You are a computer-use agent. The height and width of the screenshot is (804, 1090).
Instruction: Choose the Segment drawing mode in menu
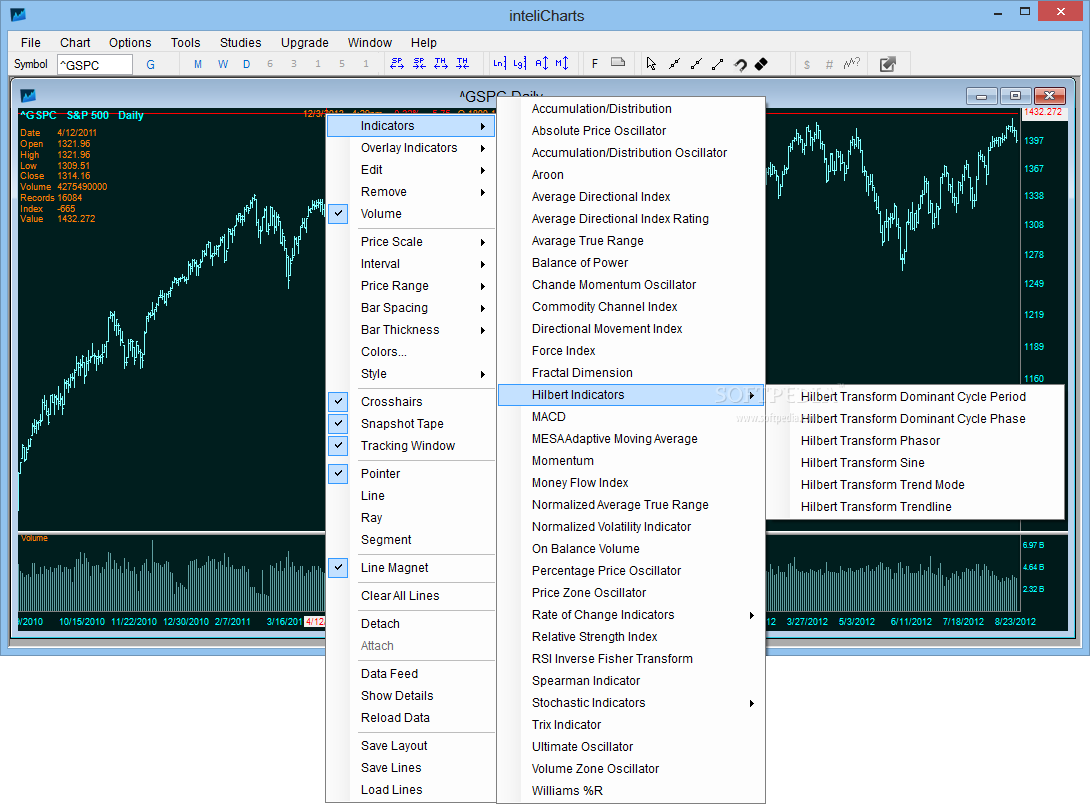click(x=411, y=540)
